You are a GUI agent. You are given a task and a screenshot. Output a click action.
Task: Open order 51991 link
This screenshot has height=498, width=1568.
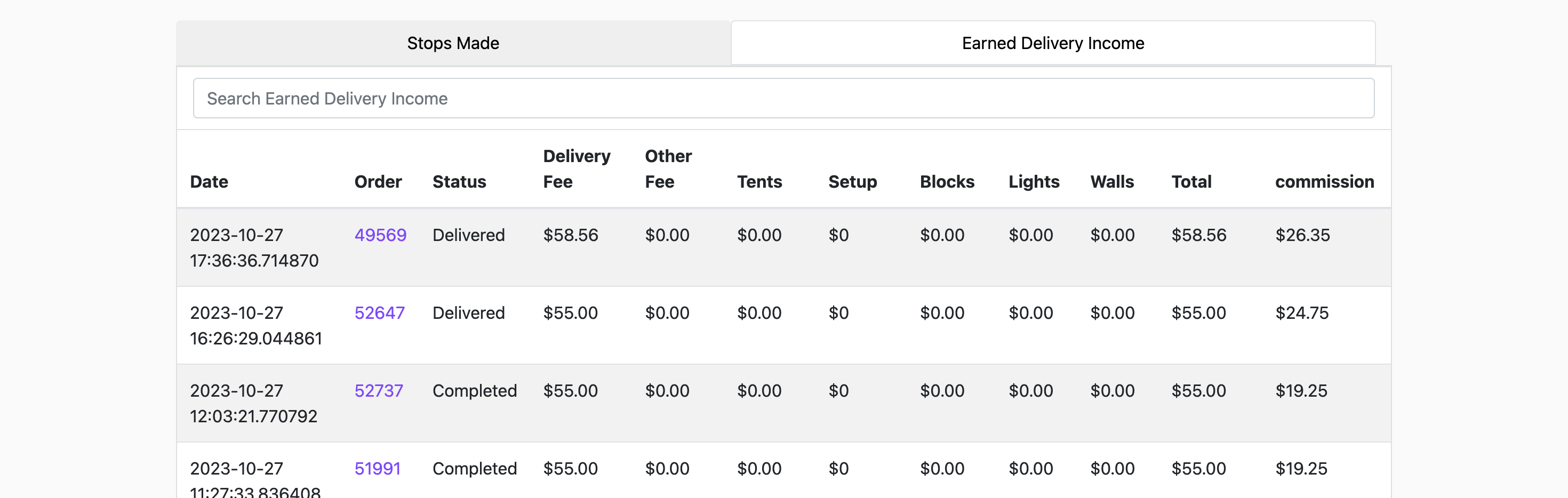pos(378,469)
